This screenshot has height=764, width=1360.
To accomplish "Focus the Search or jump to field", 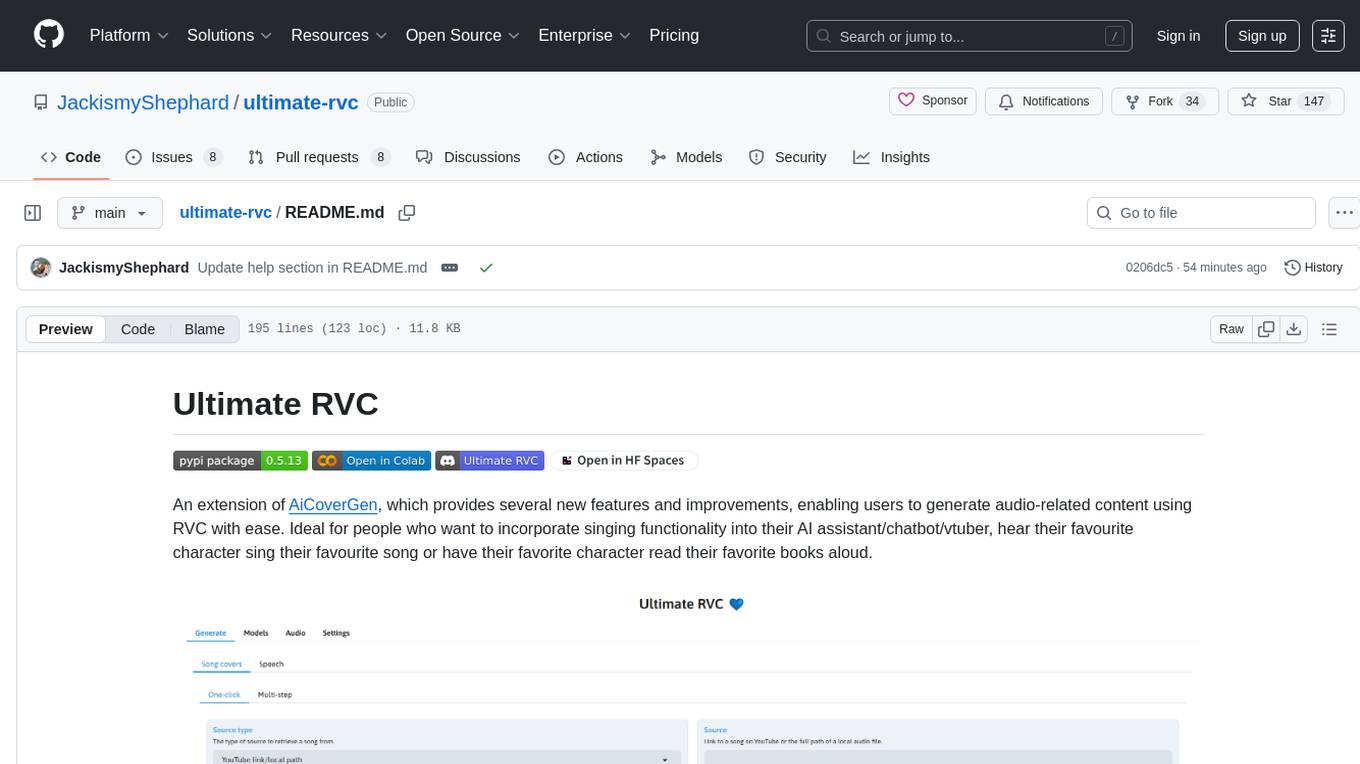I will pyautogui.click(x=970, y=36).
